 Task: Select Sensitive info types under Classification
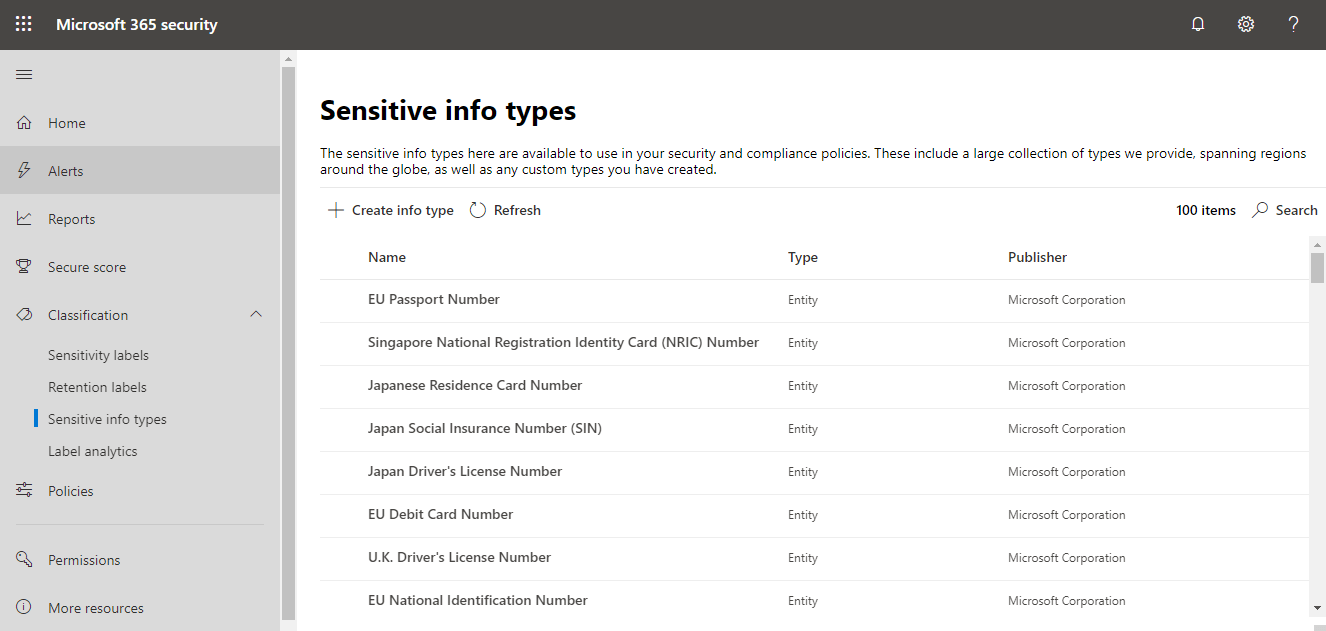tap(107, 419)
